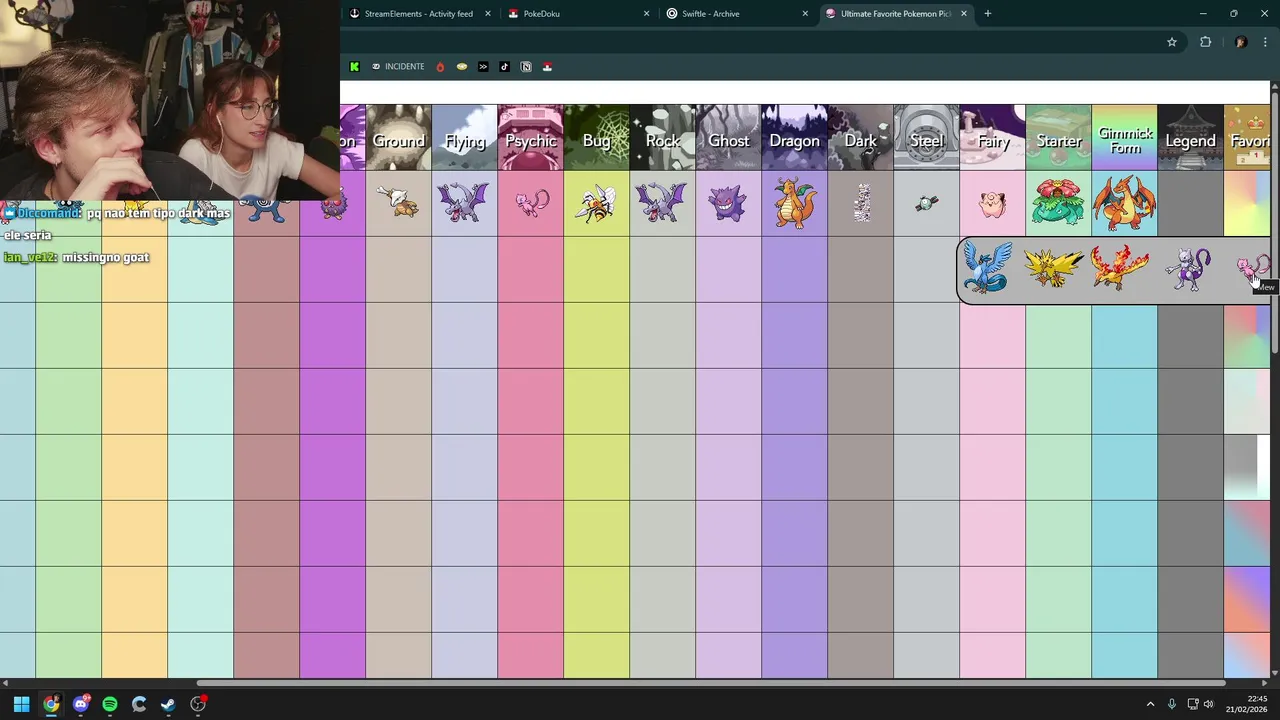Click the Starter column header

coord(1059,137)
